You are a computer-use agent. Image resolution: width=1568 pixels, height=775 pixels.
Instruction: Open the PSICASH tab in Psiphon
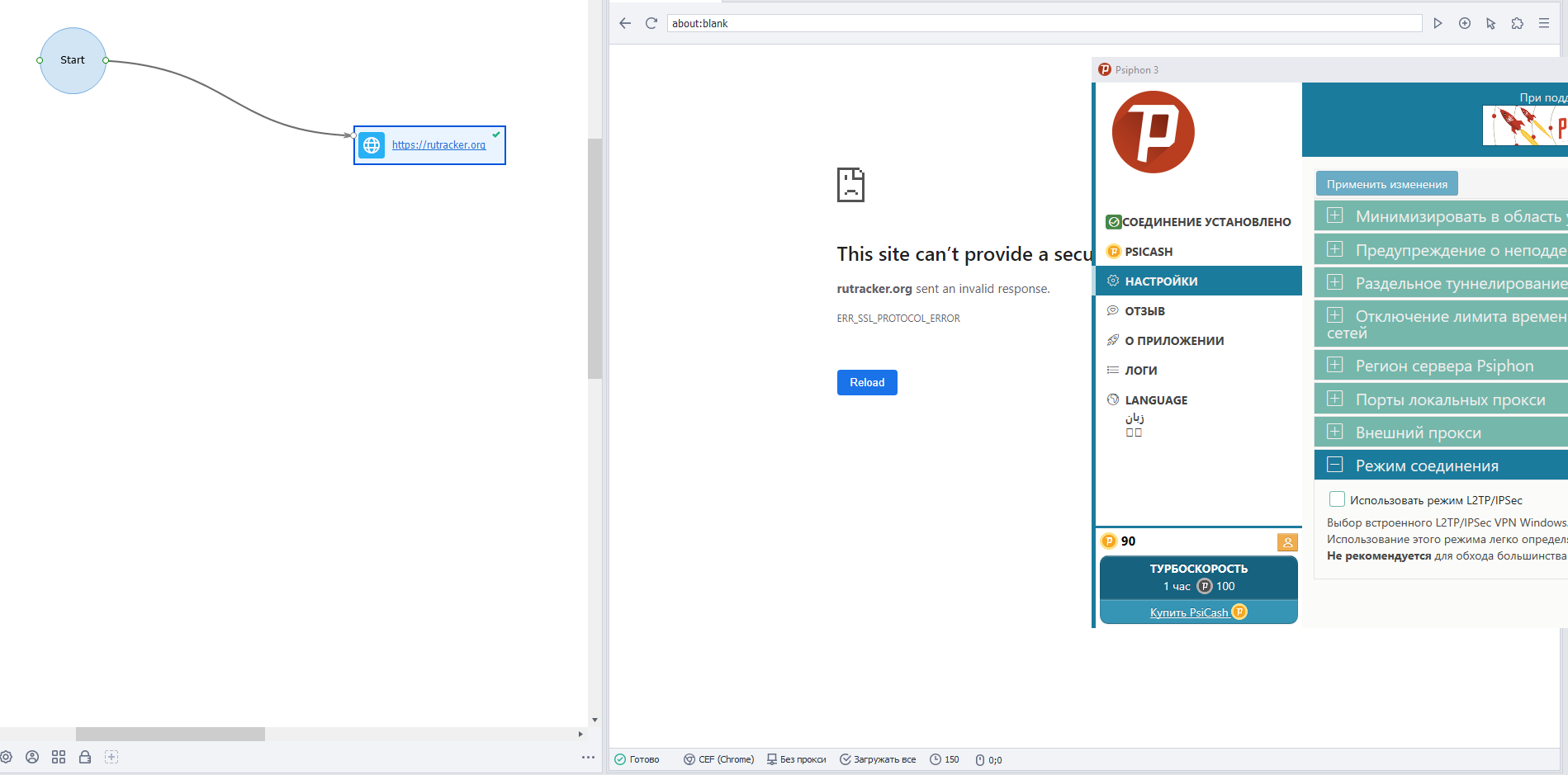tap(1199, 252)
